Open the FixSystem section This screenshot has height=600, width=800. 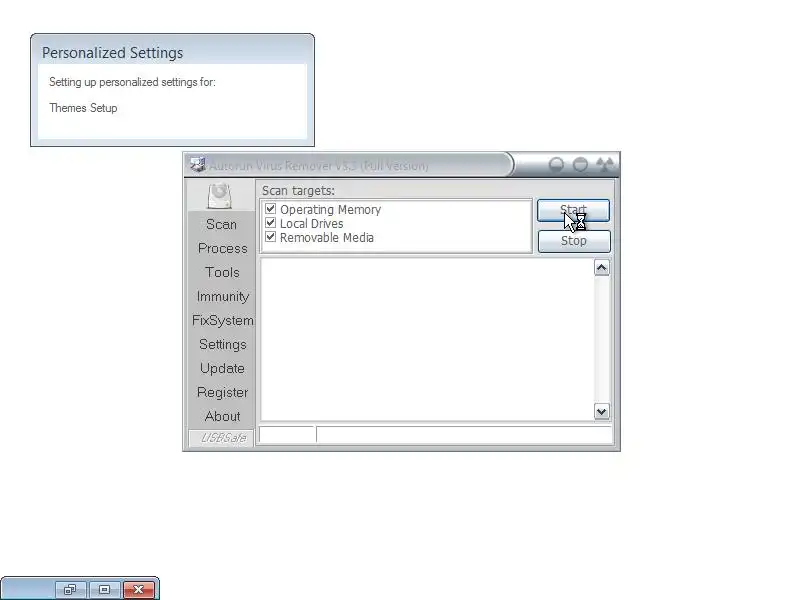222,320
